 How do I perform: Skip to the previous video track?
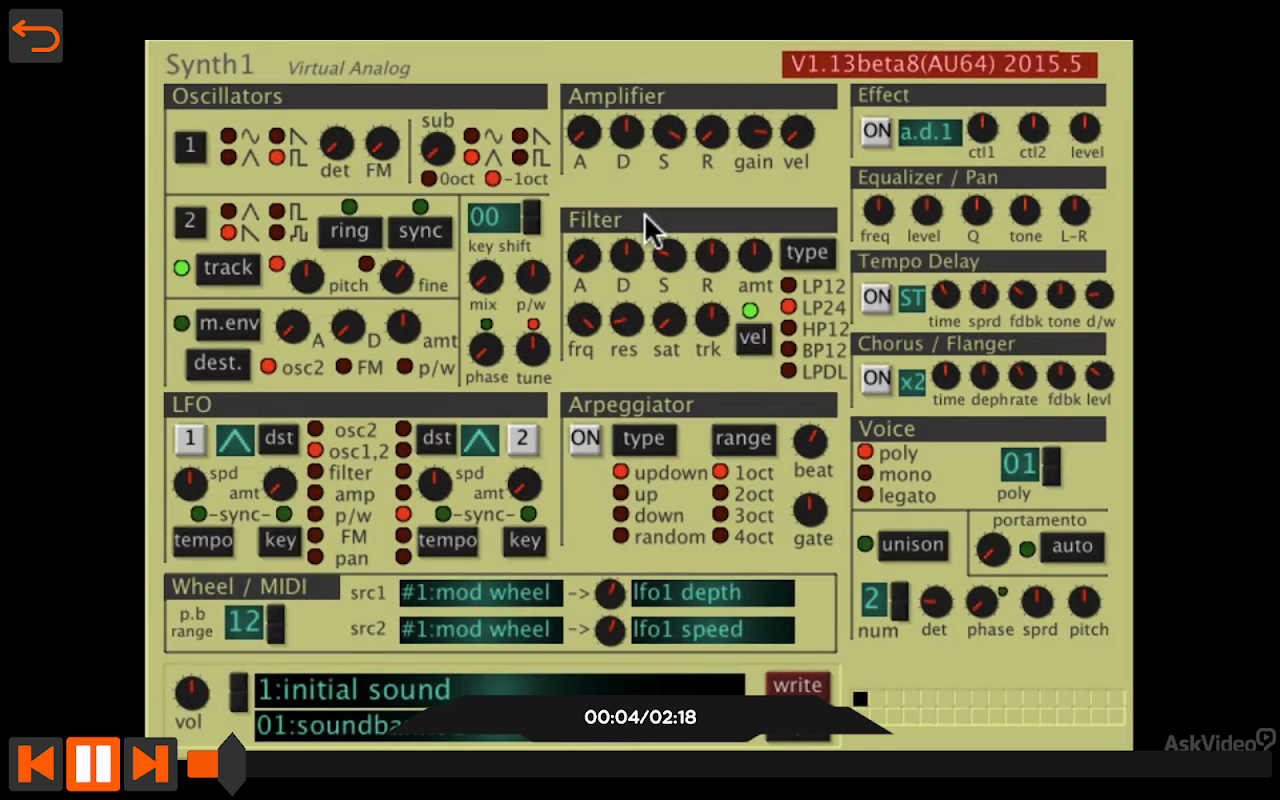37,765
